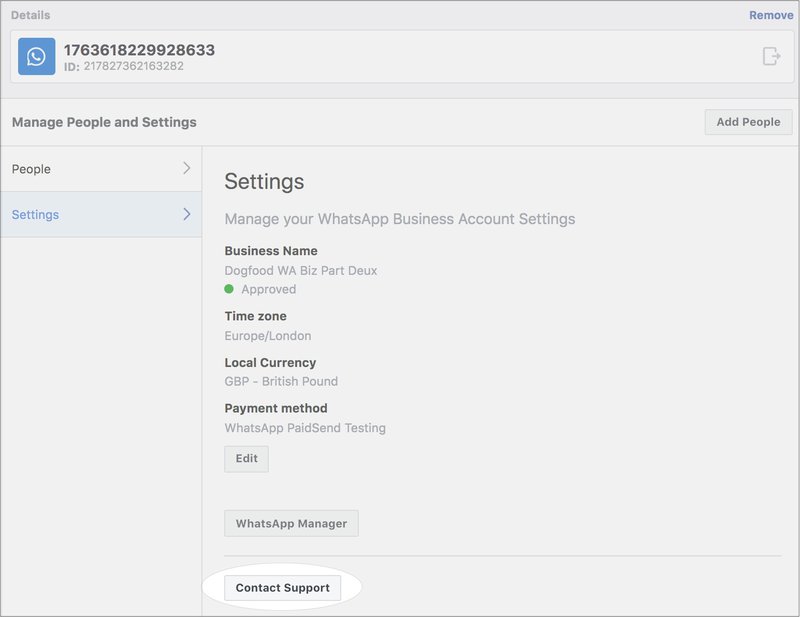Click the Manage People and Settings title
Viewport: 800px width, 617px height.
pos(104,122)
